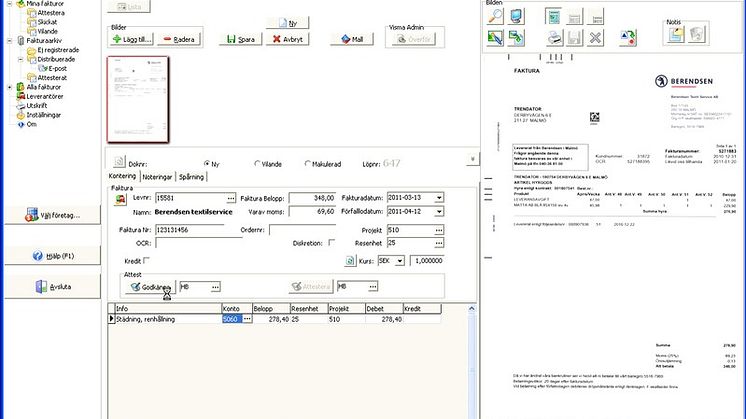Click the Avsluta button

coord(52,286)
